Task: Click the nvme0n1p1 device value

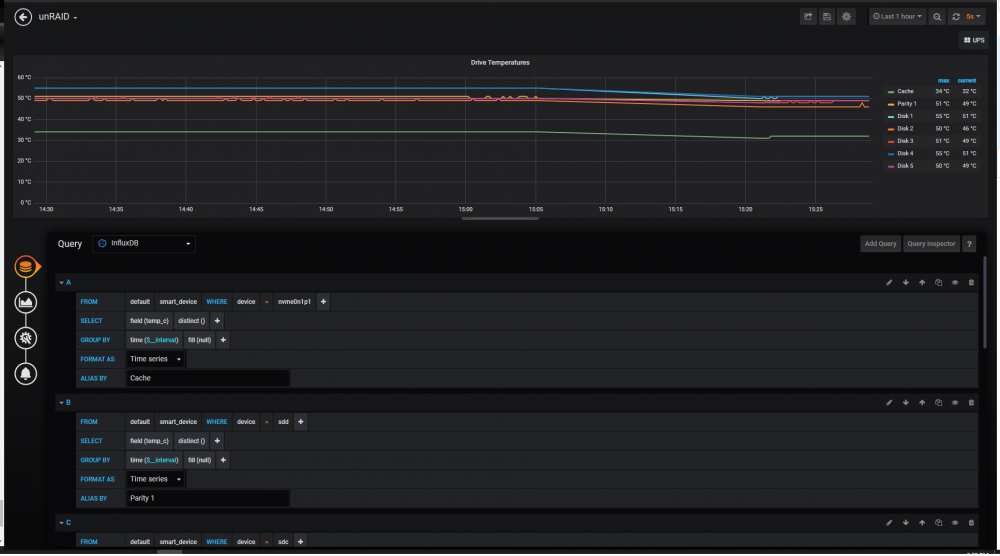Action: 294,302
